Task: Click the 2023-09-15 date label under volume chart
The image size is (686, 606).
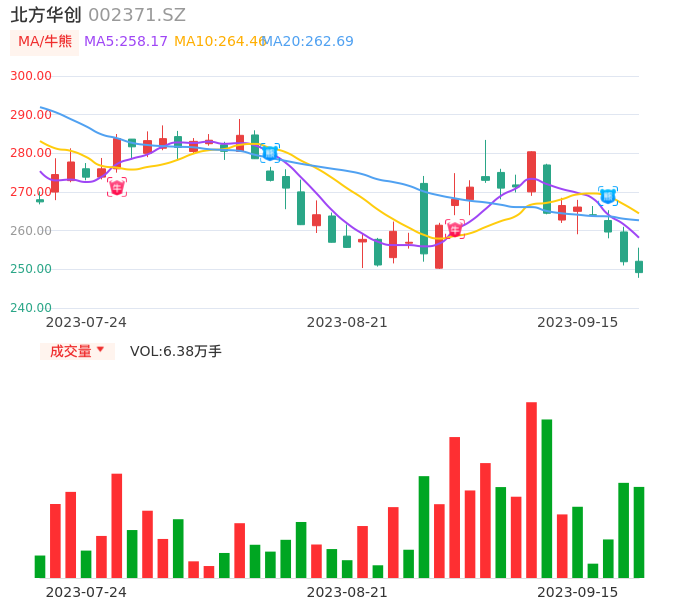Action: click(x=578, y=592)
